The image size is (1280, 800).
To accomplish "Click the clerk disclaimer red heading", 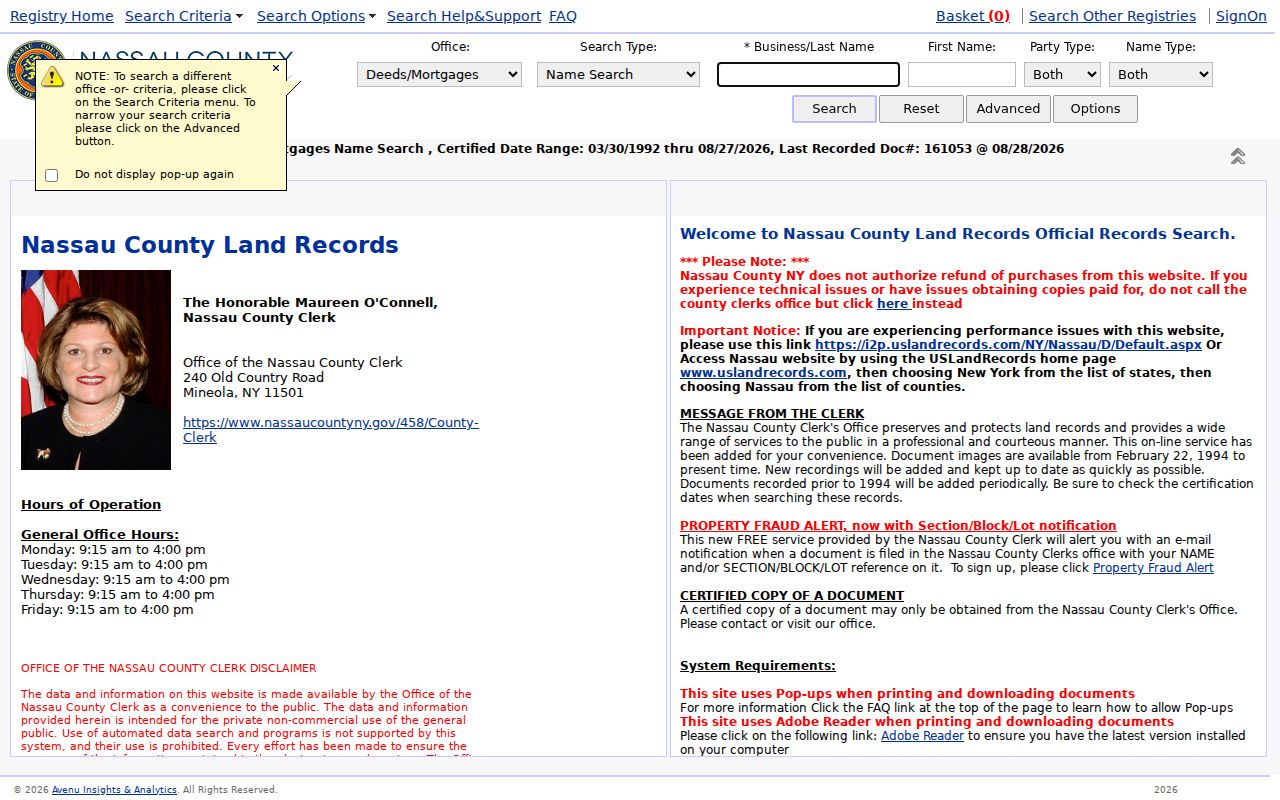I will 169,668.
